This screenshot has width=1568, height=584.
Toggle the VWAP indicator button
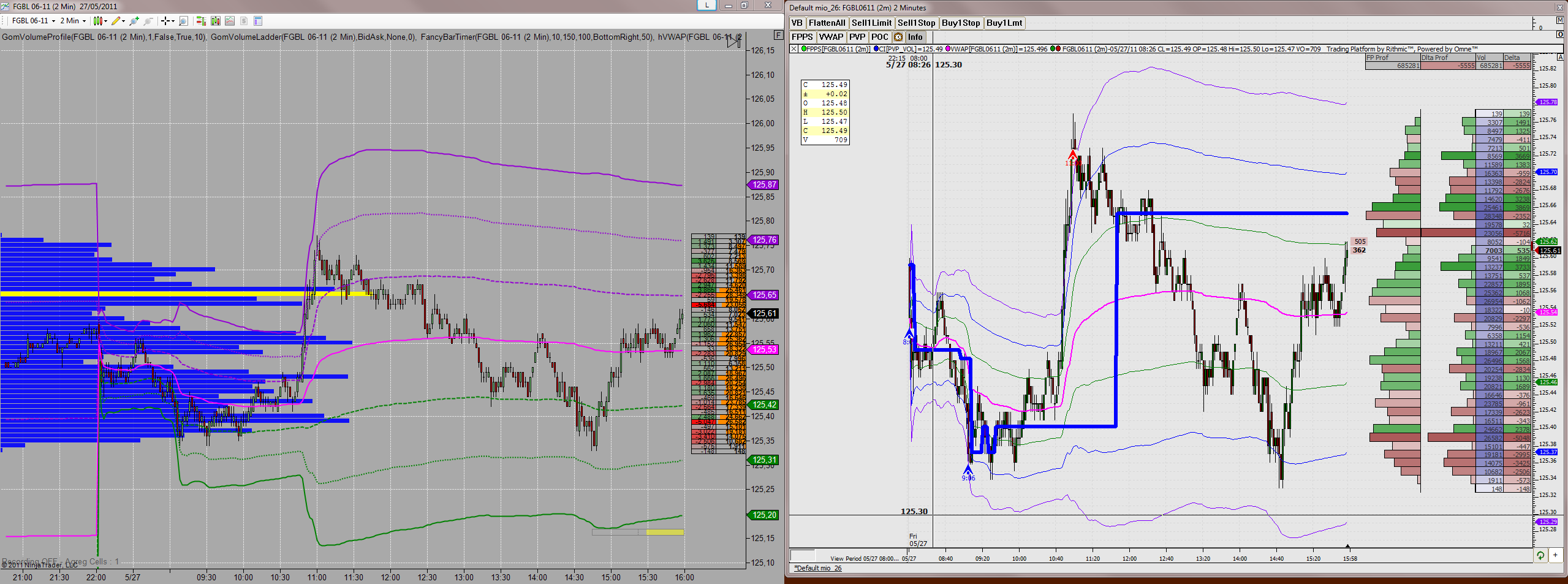point(831,37)
